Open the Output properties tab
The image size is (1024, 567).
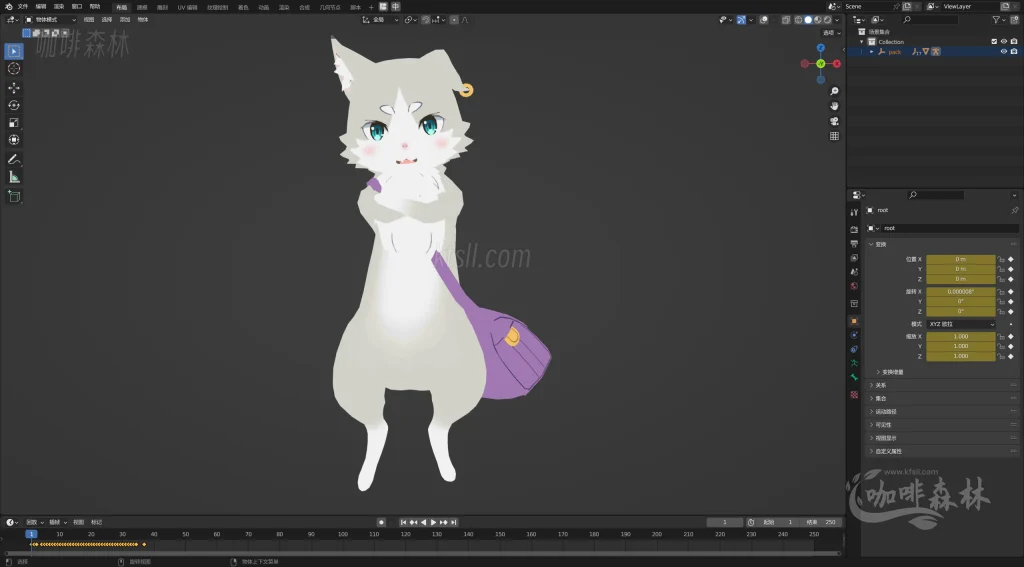854,244
